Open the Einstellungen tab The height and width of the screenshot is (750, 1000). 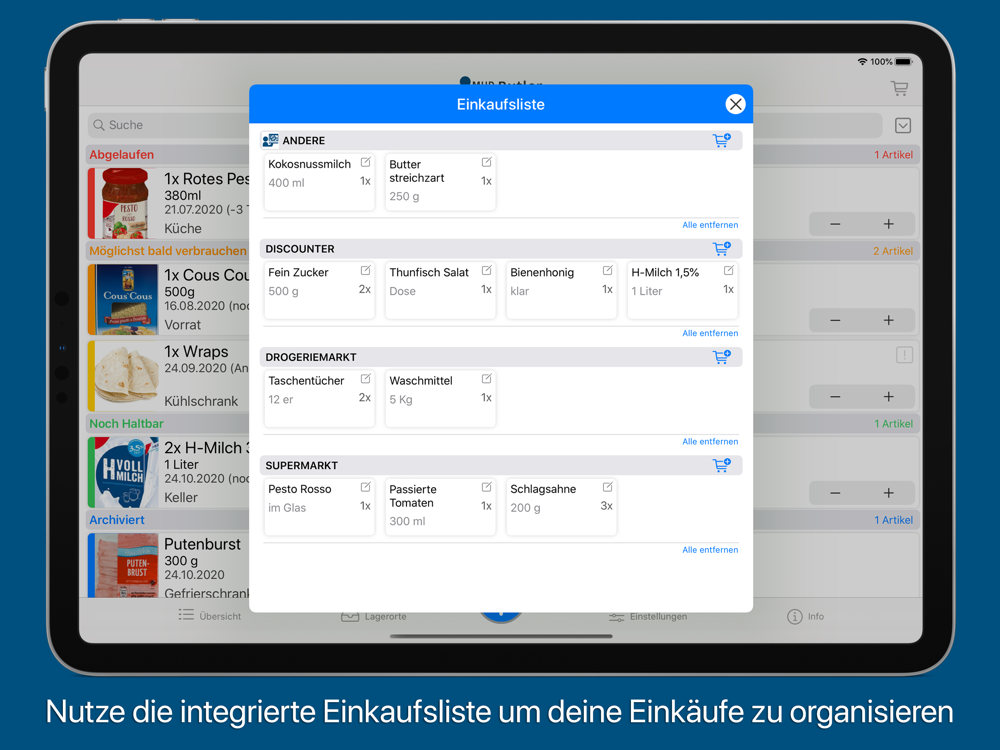(x=648, y=617)
